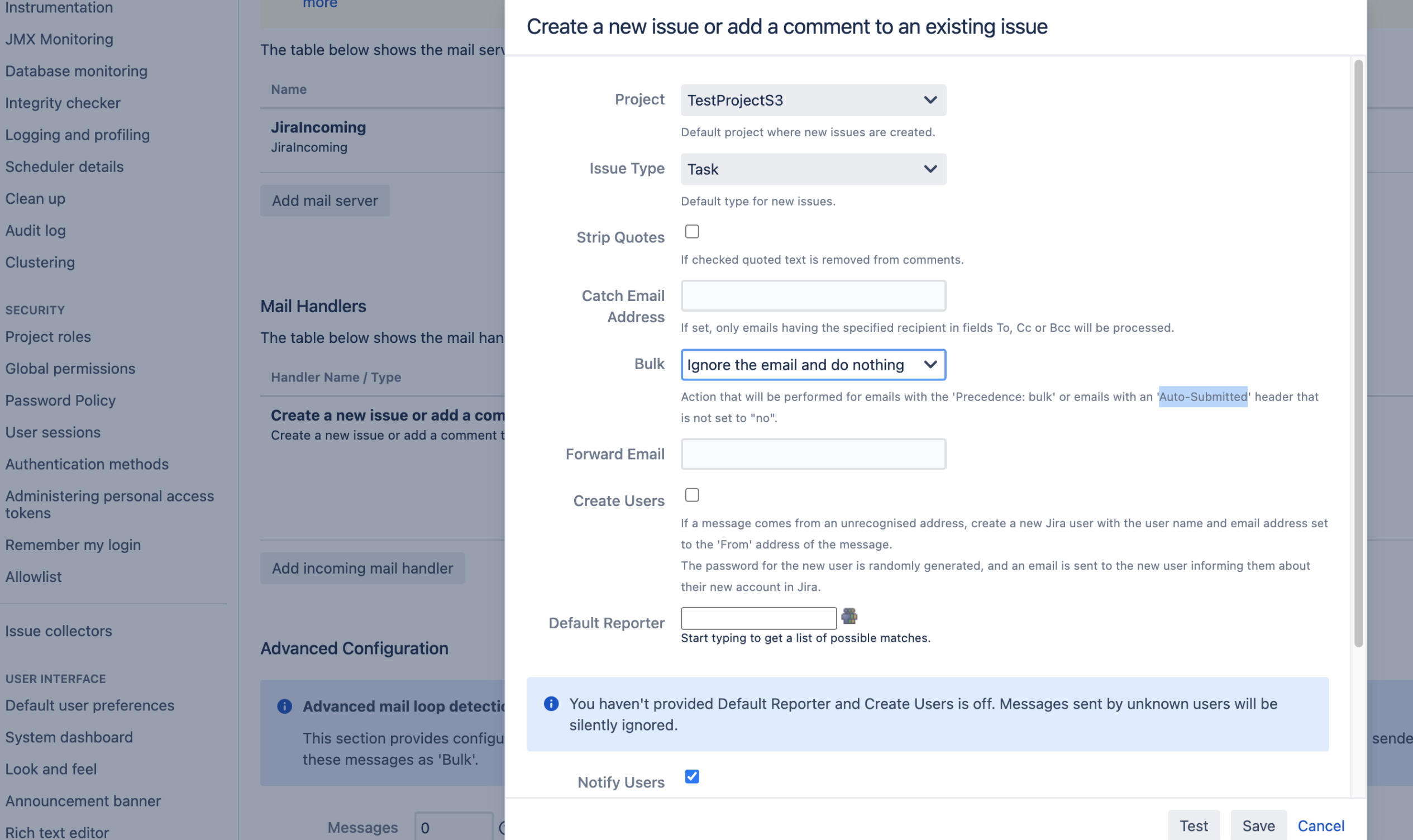The image size is (1413, 840).
Task: Click the Forward Email input field
Action: pyautogui.click(x=813, y=453)
